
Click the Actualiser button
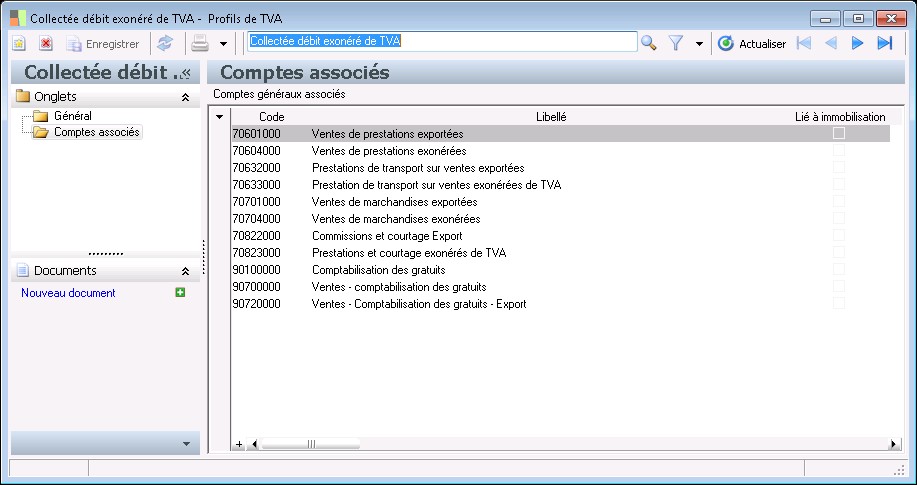(x=752, y=43)
